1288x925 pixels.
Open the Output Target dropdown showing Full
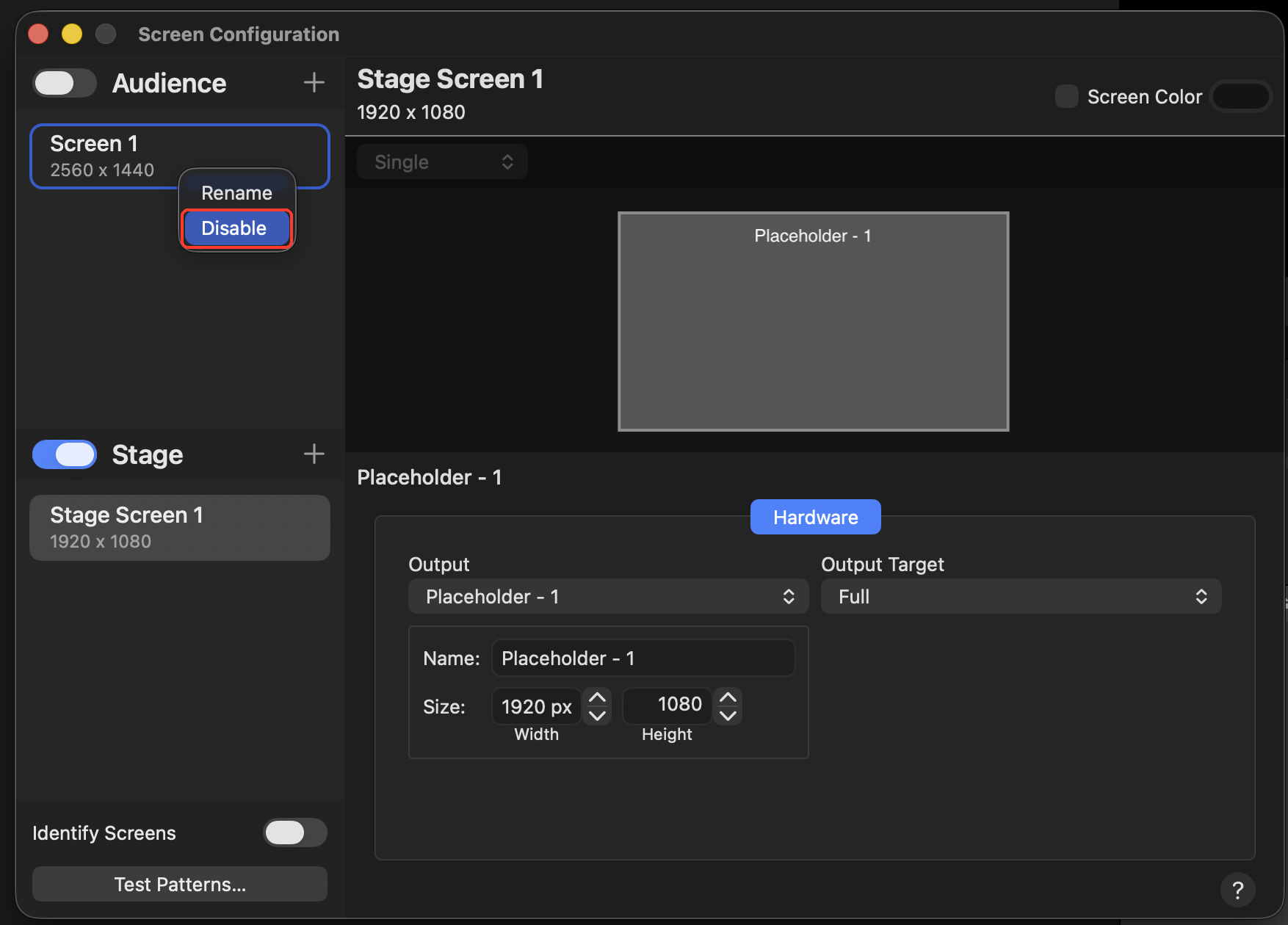pyautogui.click(x=1021, y=596)
